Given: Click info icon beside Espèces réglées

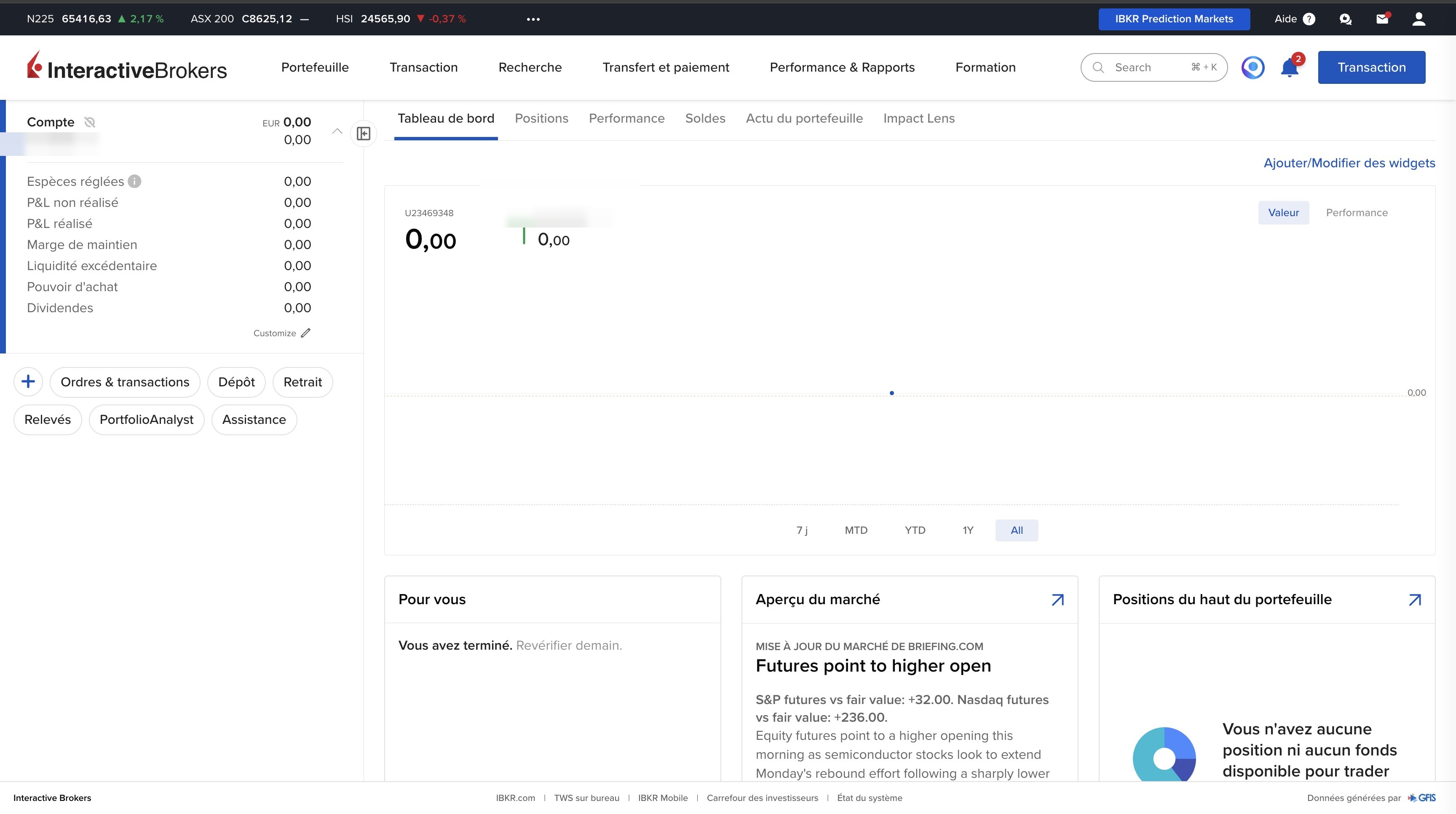Looking at the screenshot, I should 134,182.
